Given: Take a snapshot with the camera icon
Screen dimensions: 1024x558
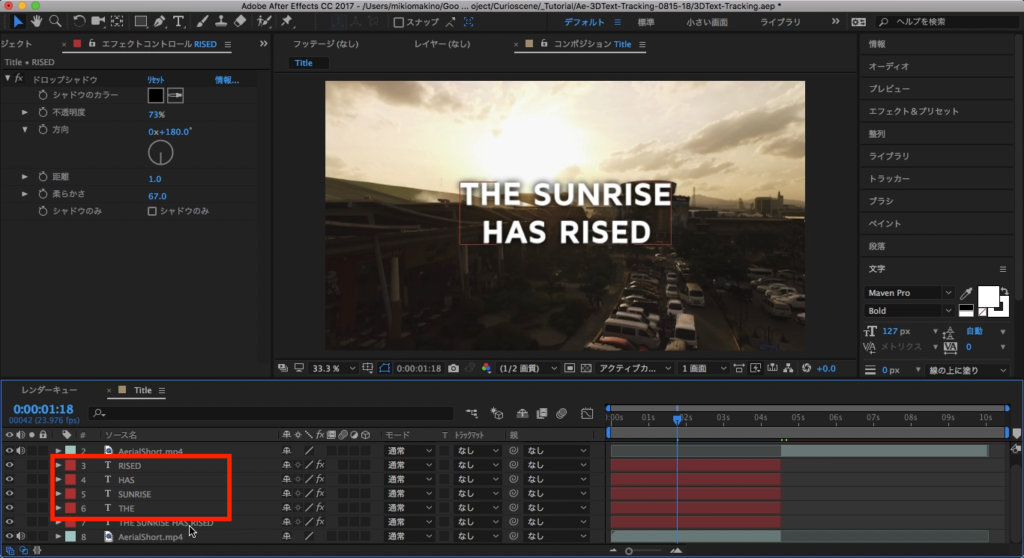Looking at the screenshot, I should coord(454,368).
